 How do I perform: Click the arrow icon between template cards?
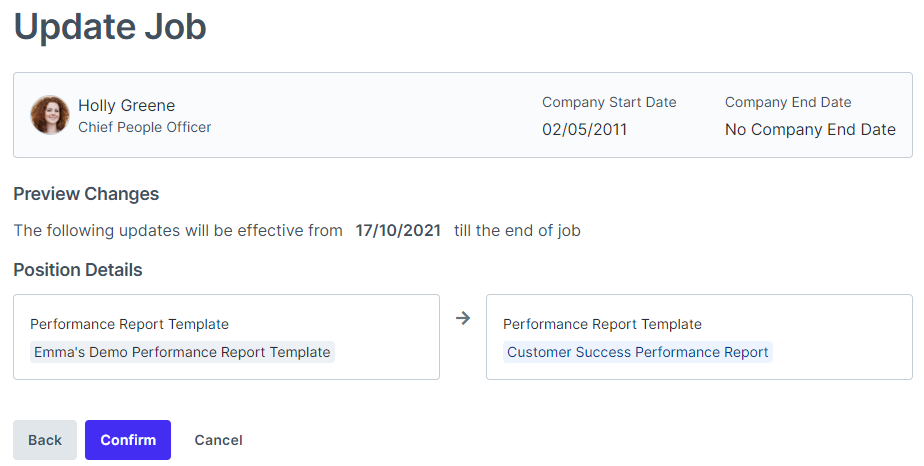462,318
